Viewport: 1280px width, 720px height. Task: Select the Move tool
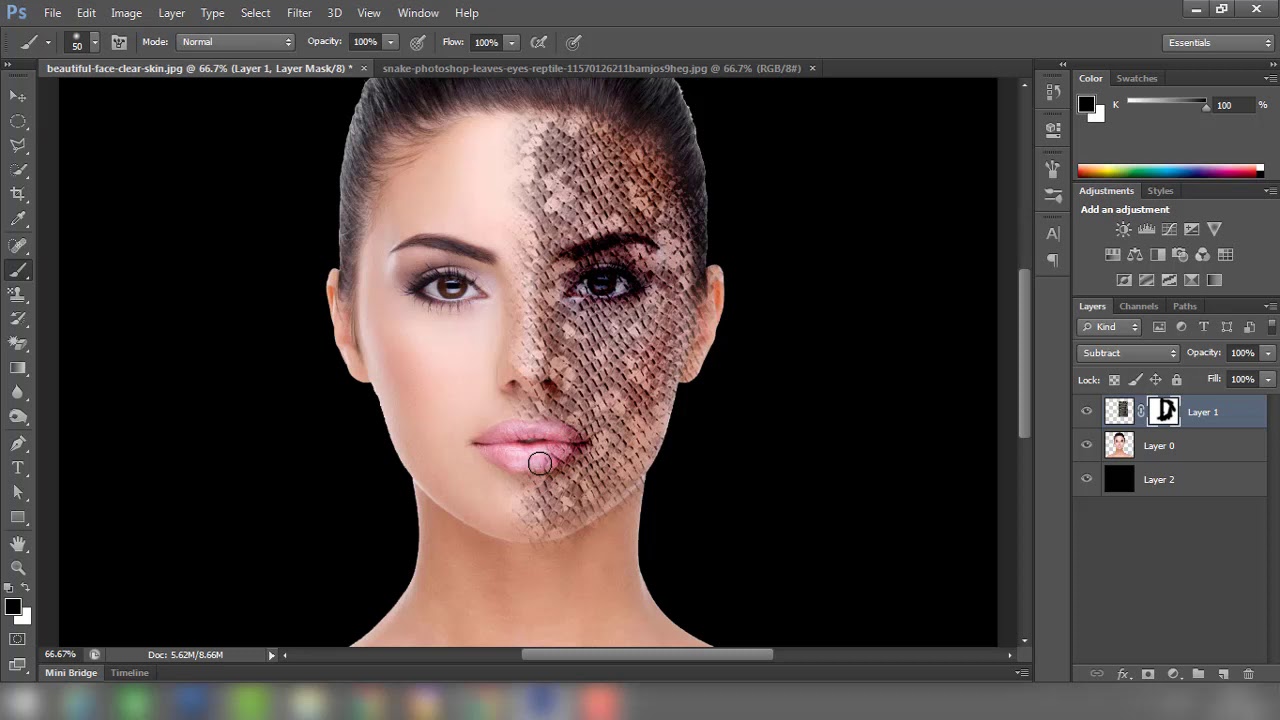[18, 96]
